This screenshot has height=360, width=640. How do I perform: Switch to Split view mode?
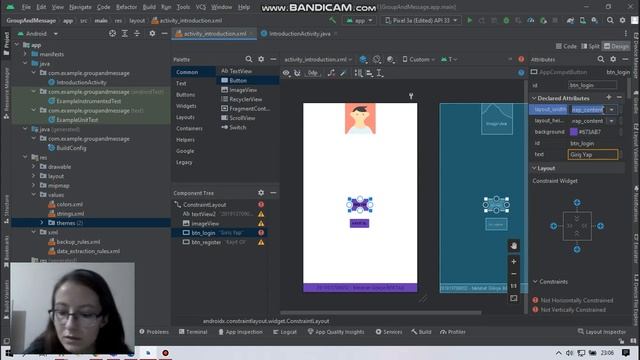pos(590,46)
